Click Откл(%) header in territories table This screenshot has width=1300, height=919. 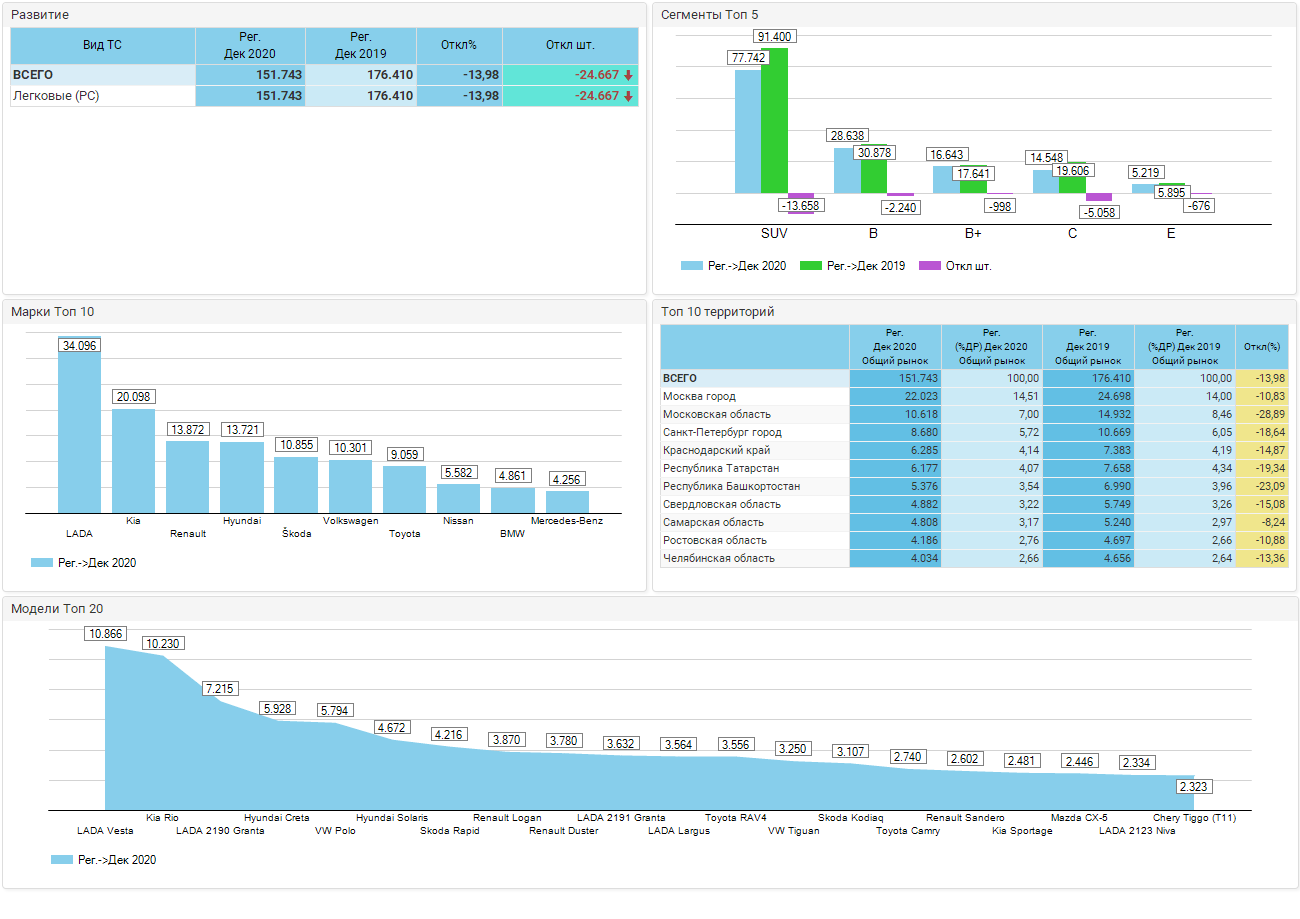pos(1262,347)
